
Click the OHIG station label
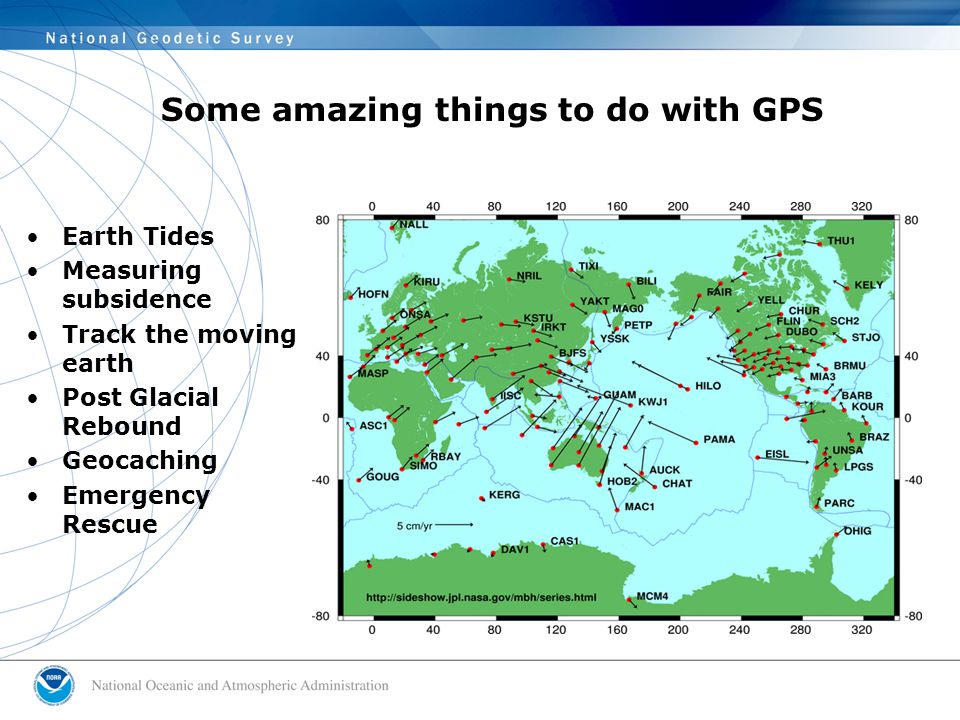click(x=857, y=531)
